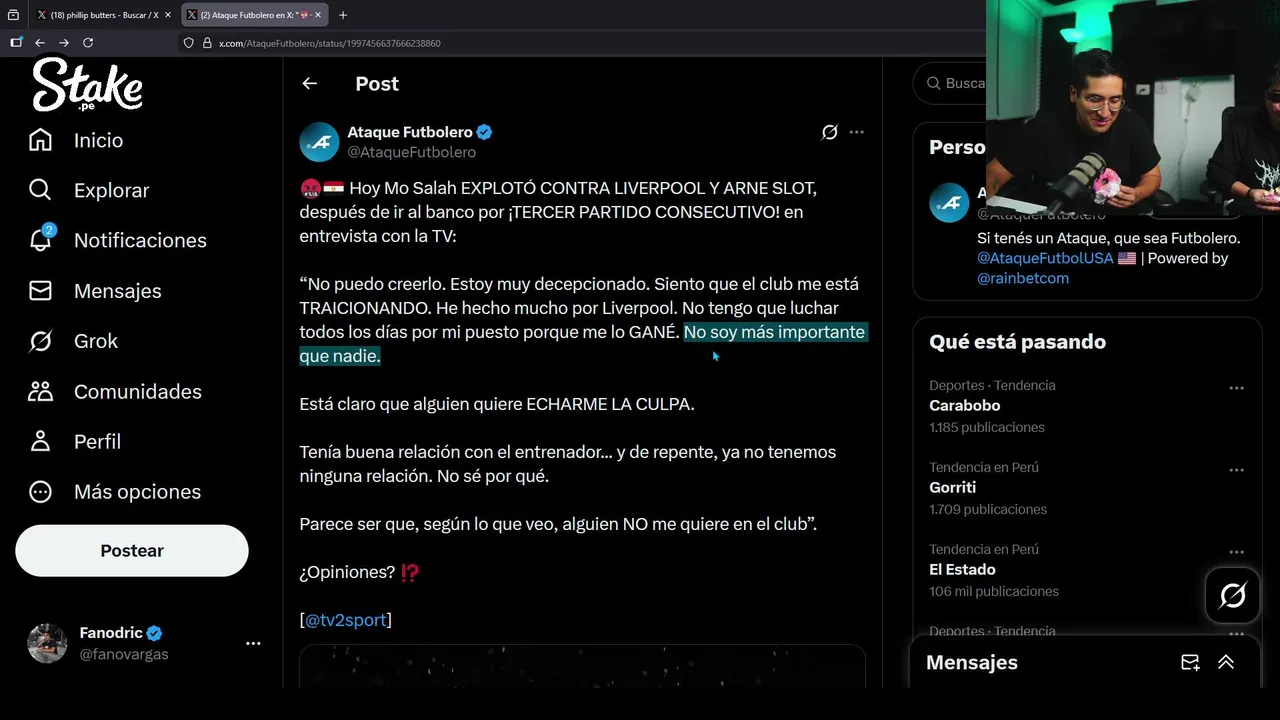This screenshot has width=1280, height=720.
Task: Open the Grok icon in sidebar
Action: point(40,341)
